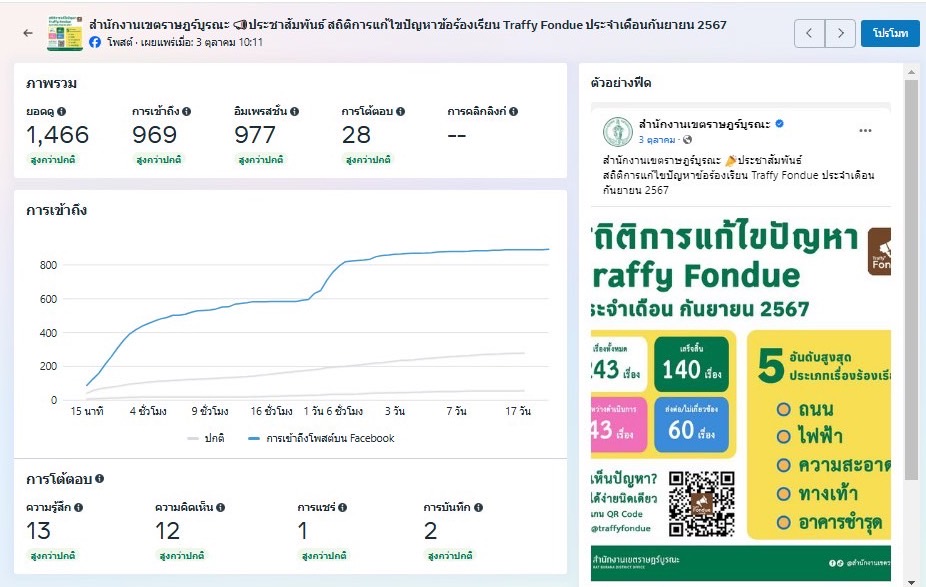Click the public globe icon under page name
Screen dimensions: 926x587
pyautogui.click(x=687, y=140)
